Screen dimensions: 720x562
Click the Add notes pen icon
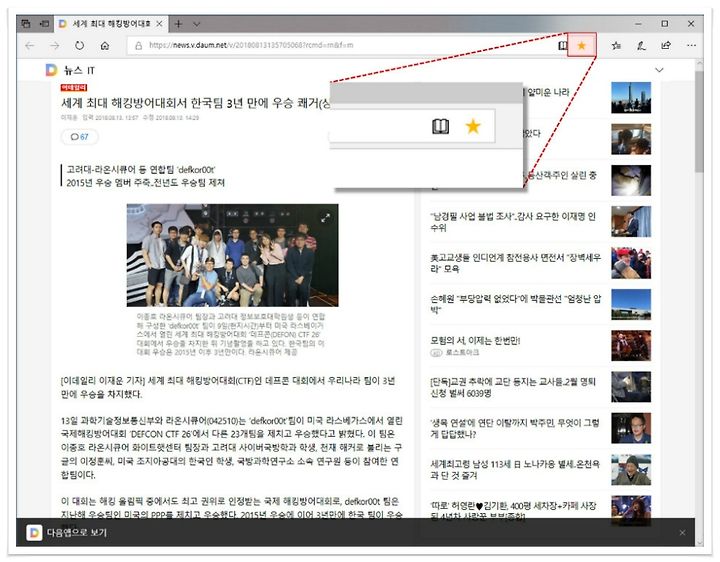(641, 45)
